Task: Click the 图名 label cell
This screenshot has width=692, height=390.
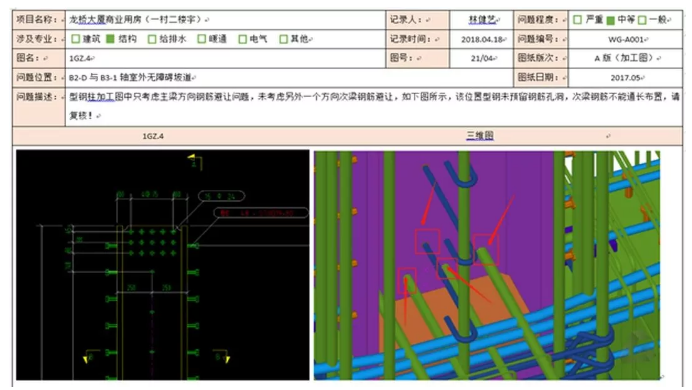Action: pos(39,58)
